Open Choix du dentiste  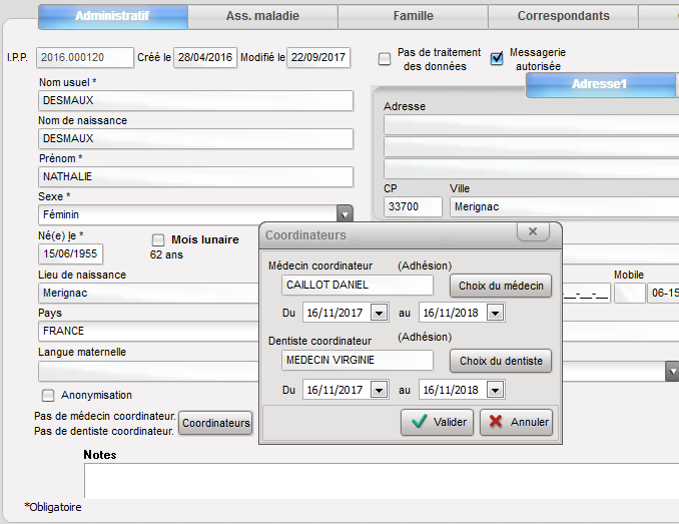[x=501, y=361]
